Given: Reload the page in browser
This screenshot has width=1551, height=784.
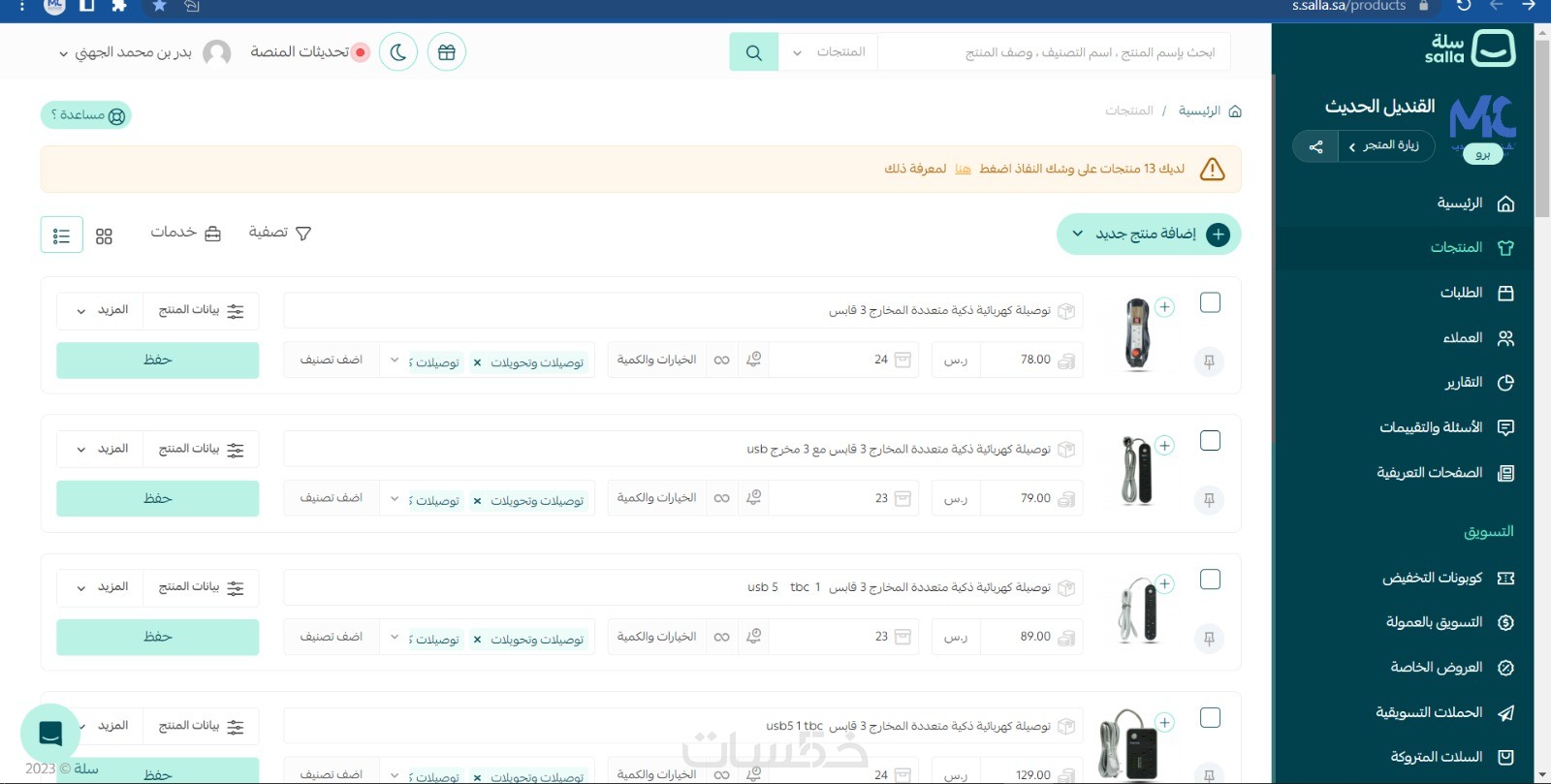Looking at the screenshot, I should coord(1464,6).
